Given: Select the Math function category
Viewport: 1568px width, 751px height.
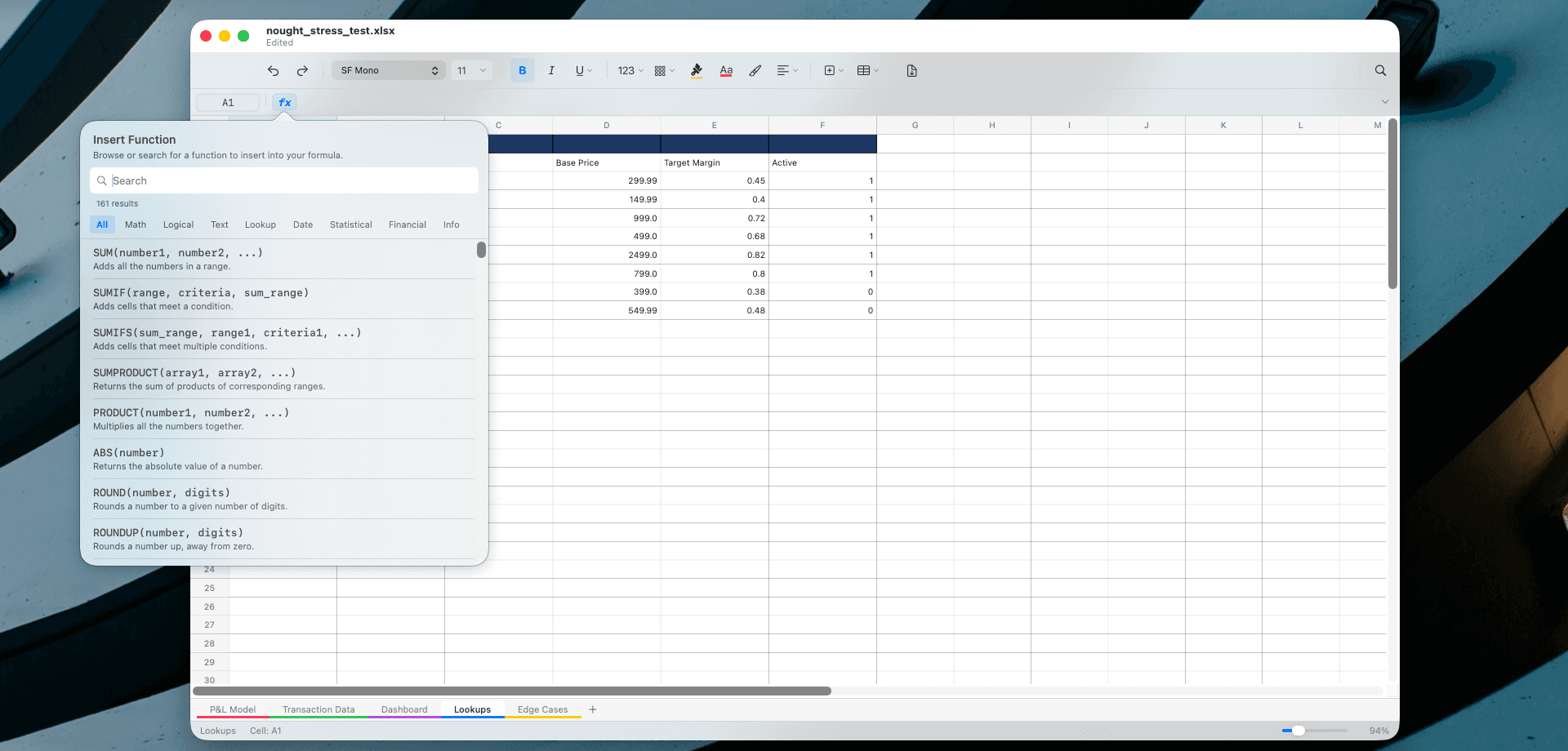Looking at the screenshot, I should (x=135, y=224).
